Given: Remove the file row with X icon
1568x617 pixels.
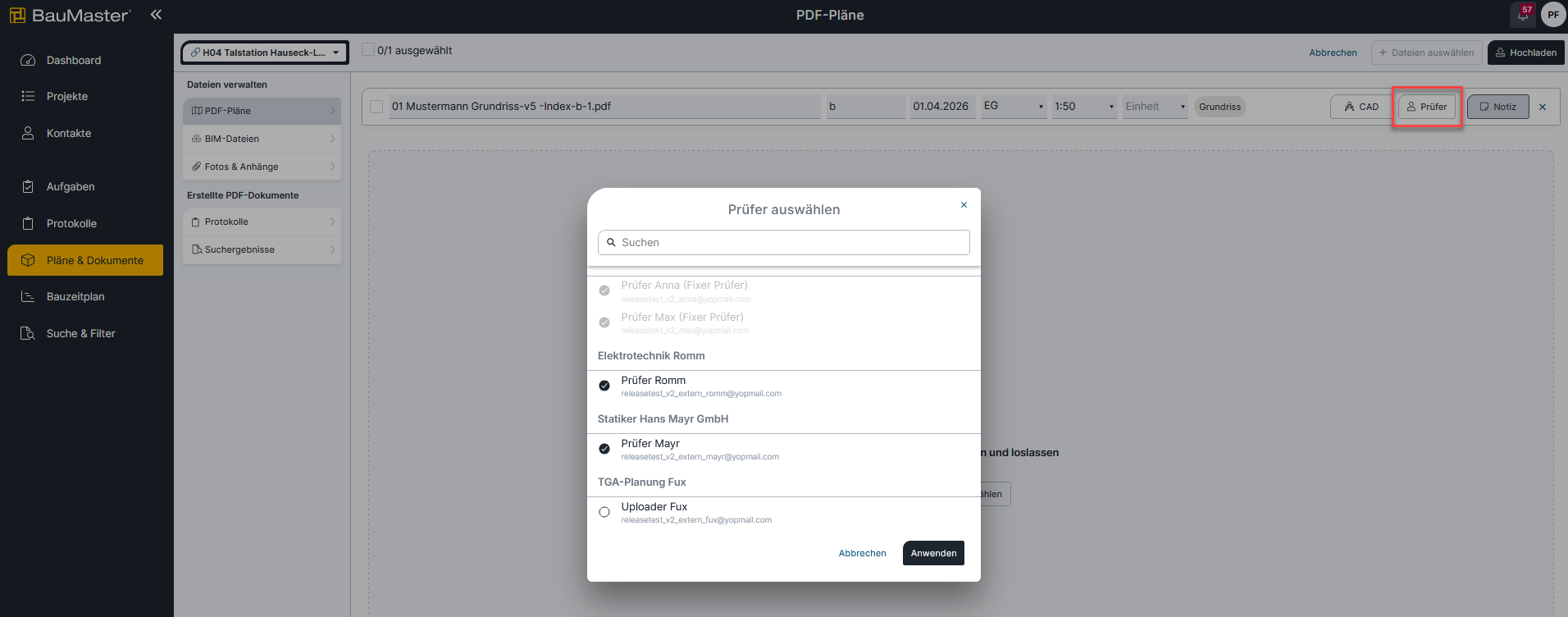Looking at the screenshot, I should (x=1543, y=107).
